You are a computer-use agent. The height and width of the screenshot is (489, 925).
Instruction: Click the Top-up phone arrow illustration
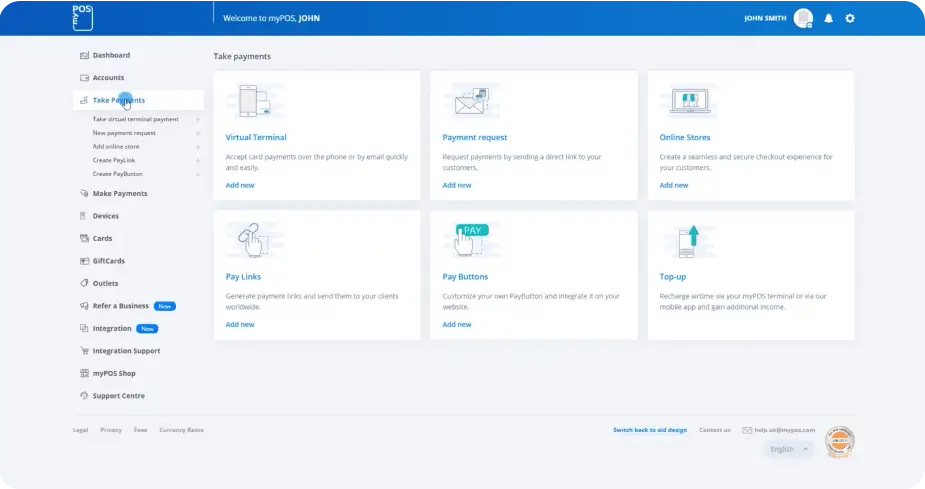[690, 241]
